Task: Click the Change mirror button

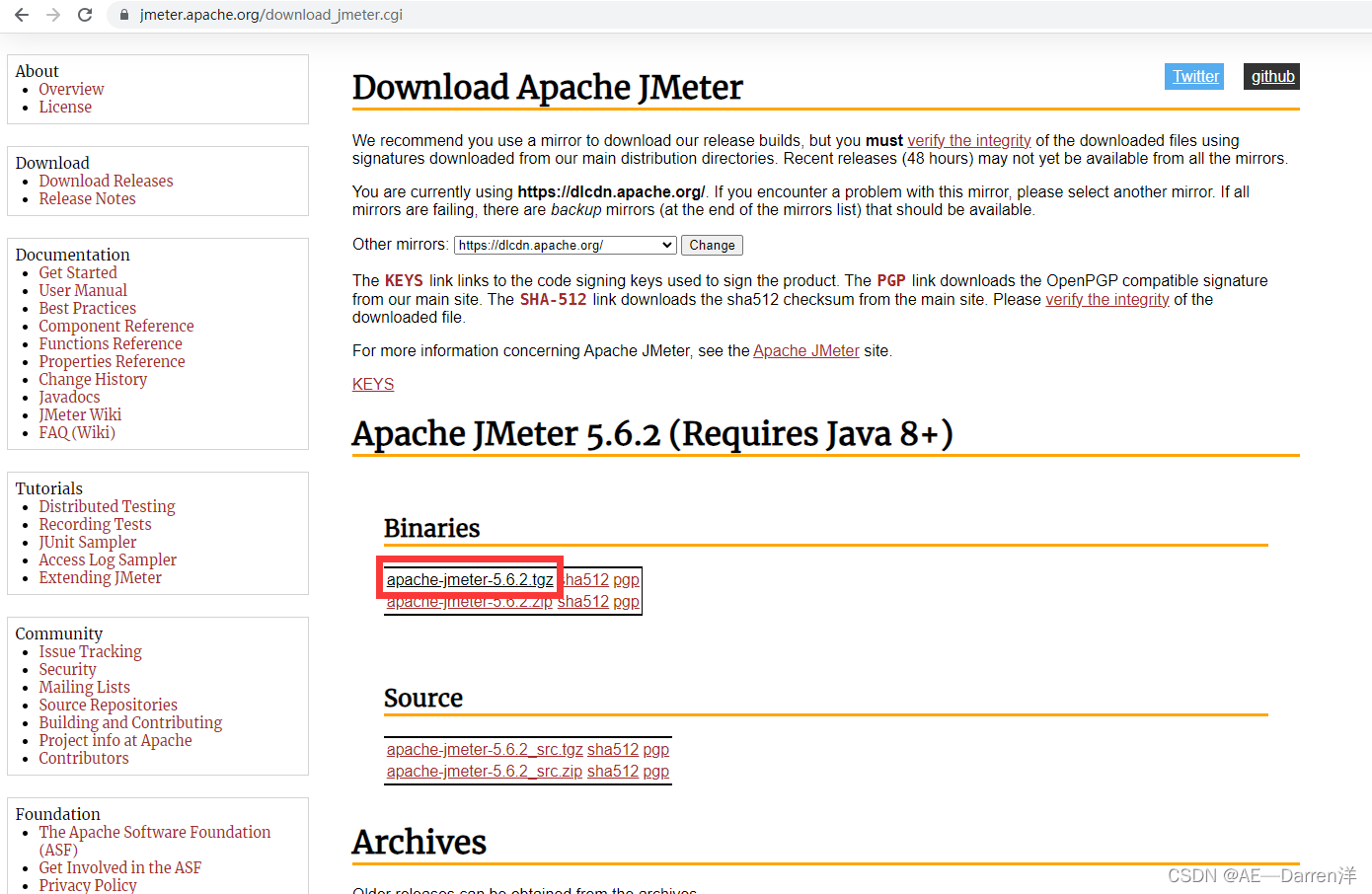Action: 712,245
